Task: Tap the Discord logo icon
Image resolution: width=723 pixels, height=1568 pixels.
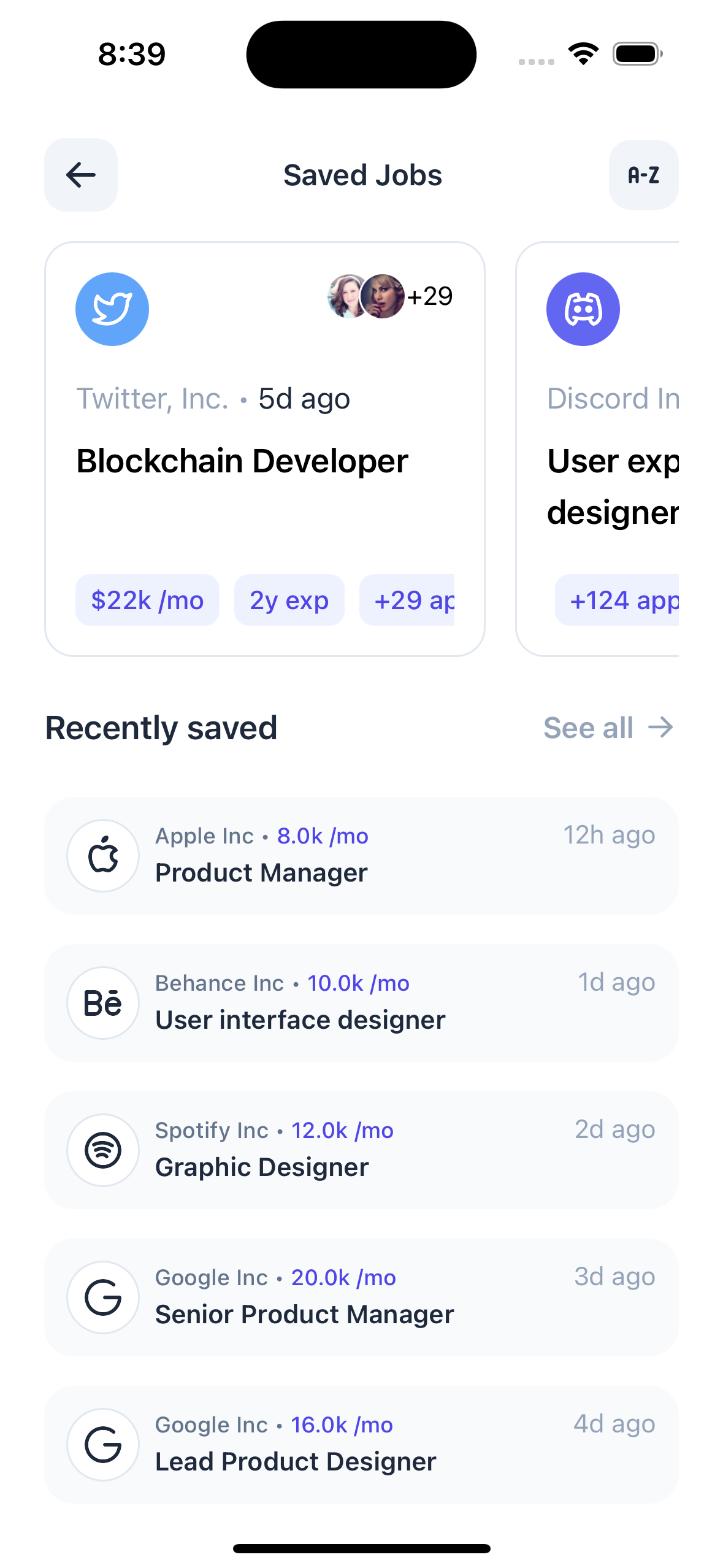Action: point(583,309)
